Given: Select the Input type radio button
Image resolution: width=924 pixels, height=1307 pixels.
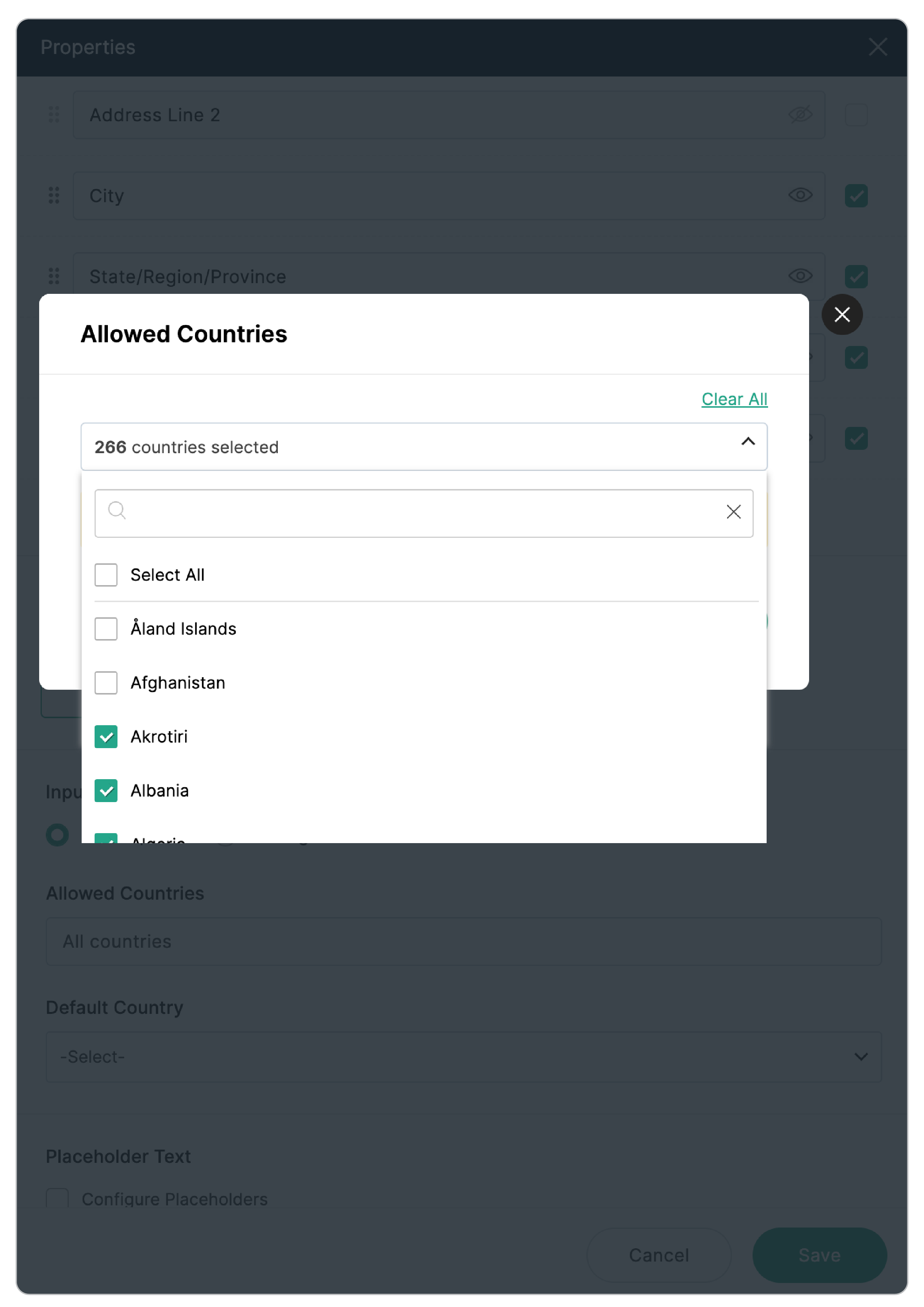Looking at the screenshot, I should pos(57,835).
